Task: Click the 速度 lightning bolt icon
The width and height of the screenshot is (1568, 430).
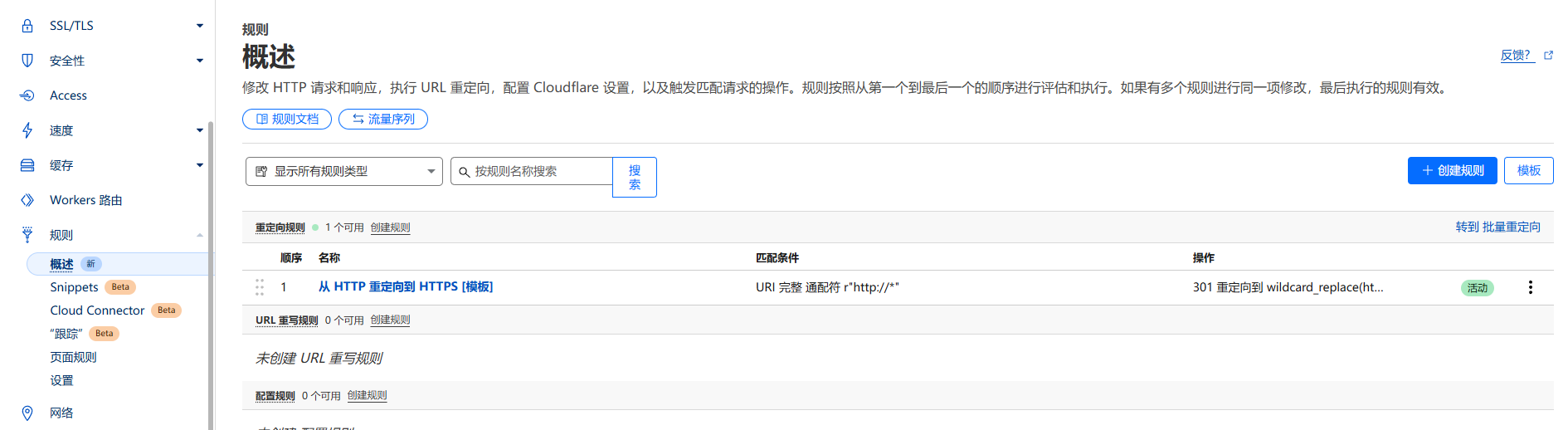Action: 27,130
